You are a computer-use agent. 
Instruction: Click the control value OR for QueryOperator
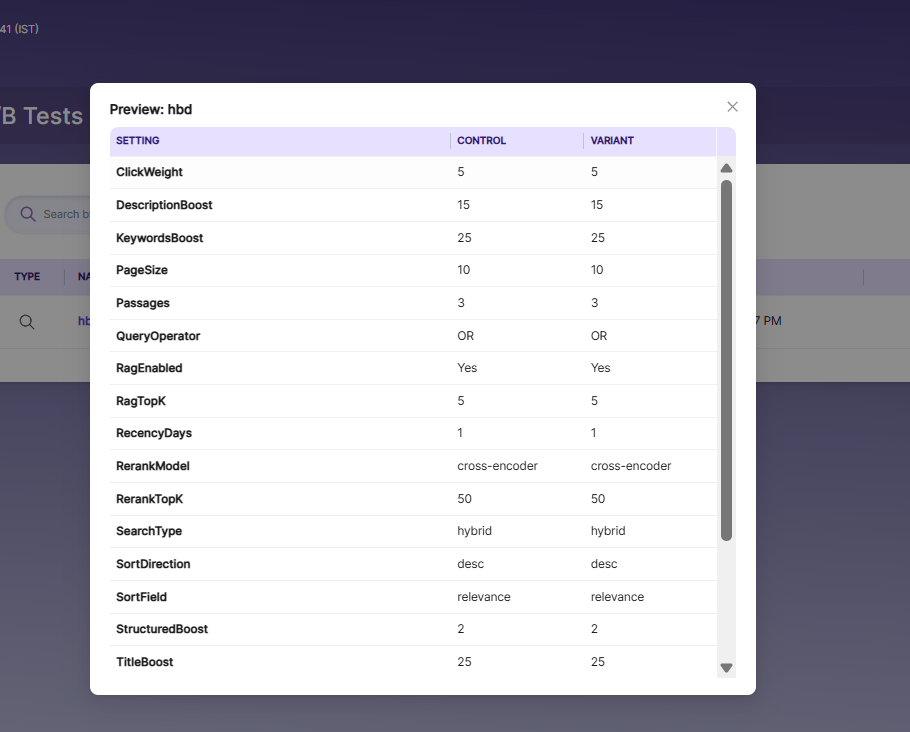(x=465, y=336)
